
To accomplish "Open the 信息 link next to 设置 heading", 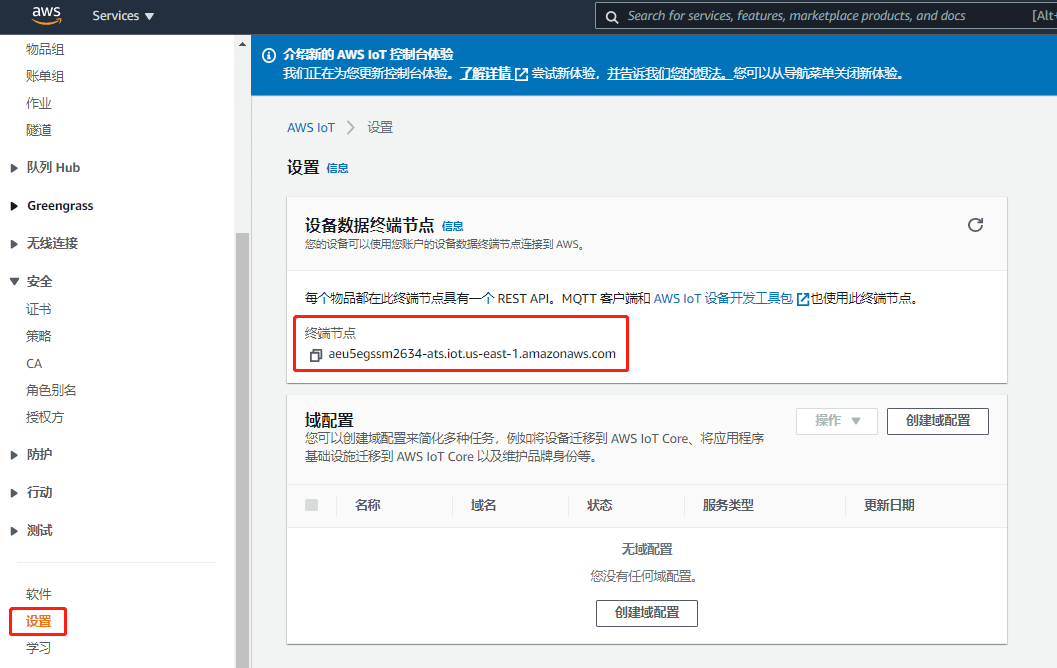I will 337,169.
